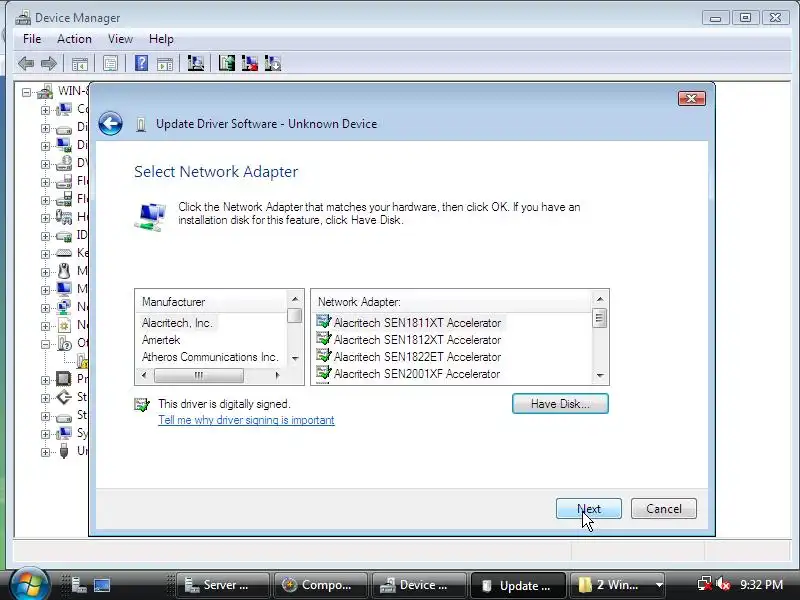Click the blue Help question-mark toolbar icon

141,63
